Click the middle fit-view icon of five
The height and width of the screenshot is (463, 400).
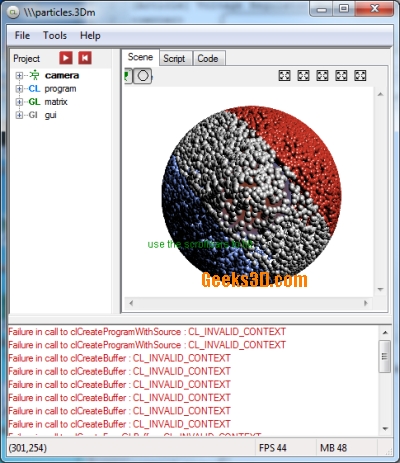(322, 76)
